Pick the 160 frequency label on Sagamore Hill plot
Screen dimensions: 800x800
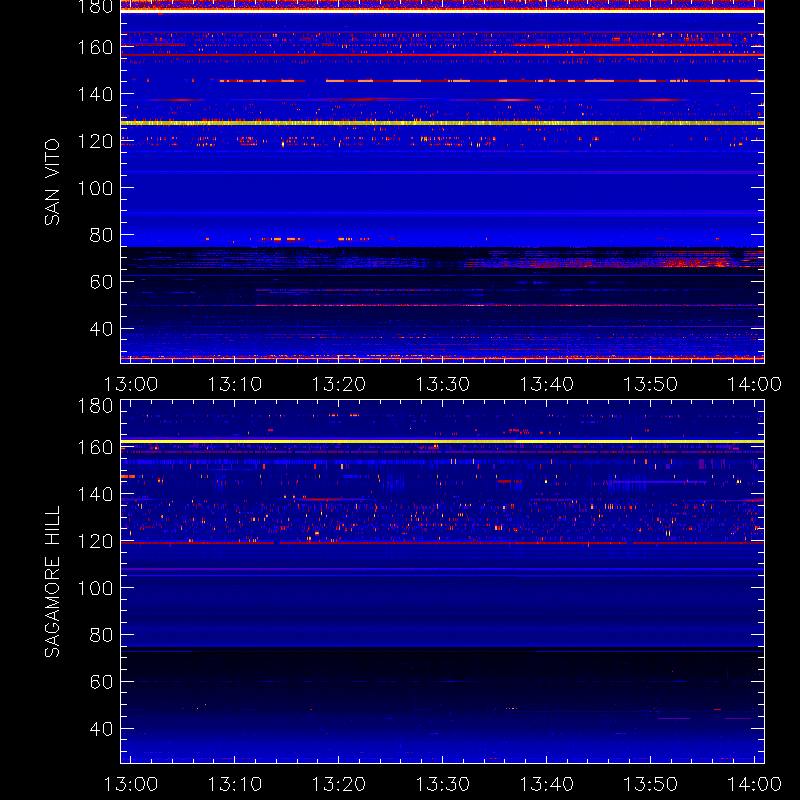click(95, 447)
